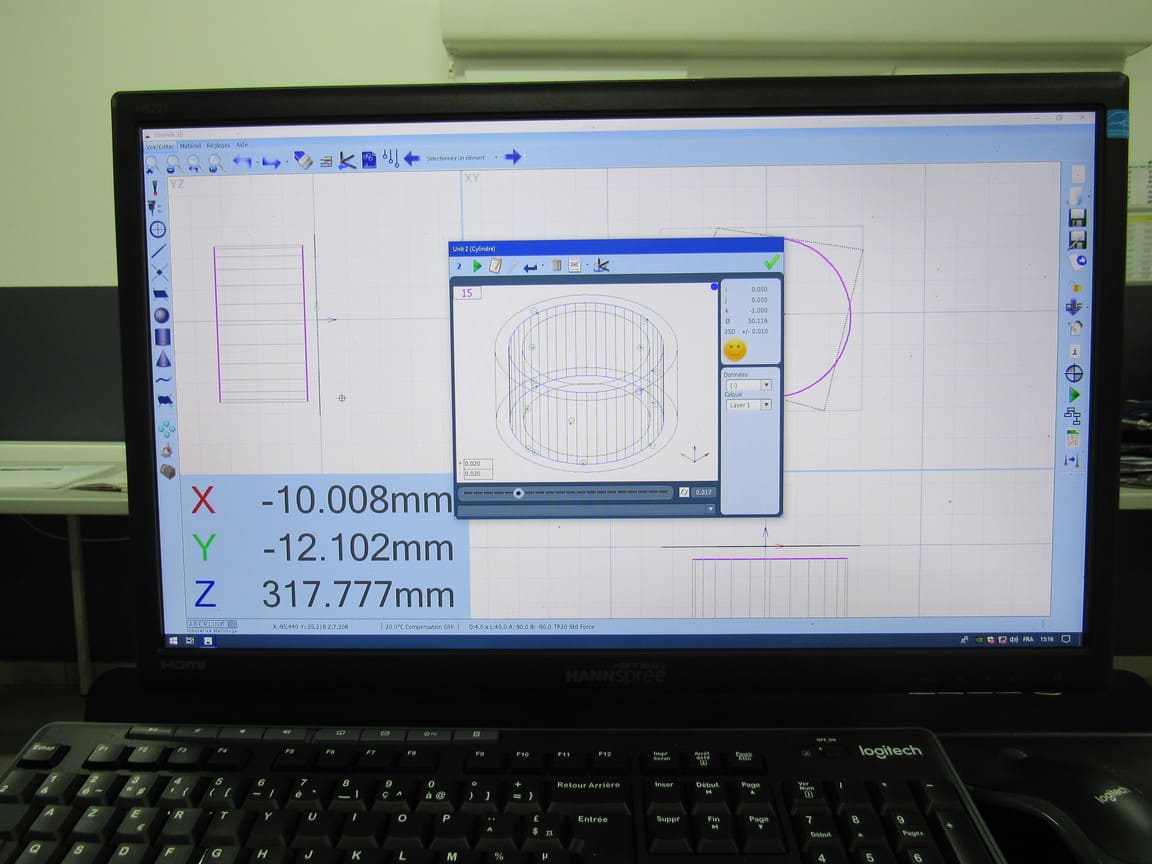Click the Line measurement tool
This screenshot has width=1152, height=864.
(159, 251)
